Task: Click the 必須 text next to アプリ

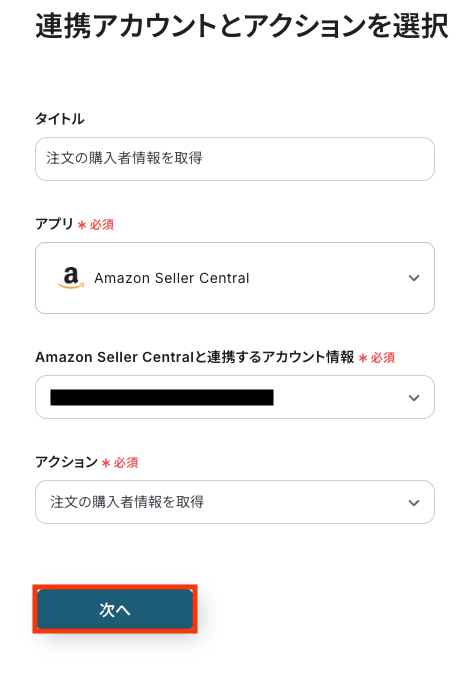Action: click(102, 224)
